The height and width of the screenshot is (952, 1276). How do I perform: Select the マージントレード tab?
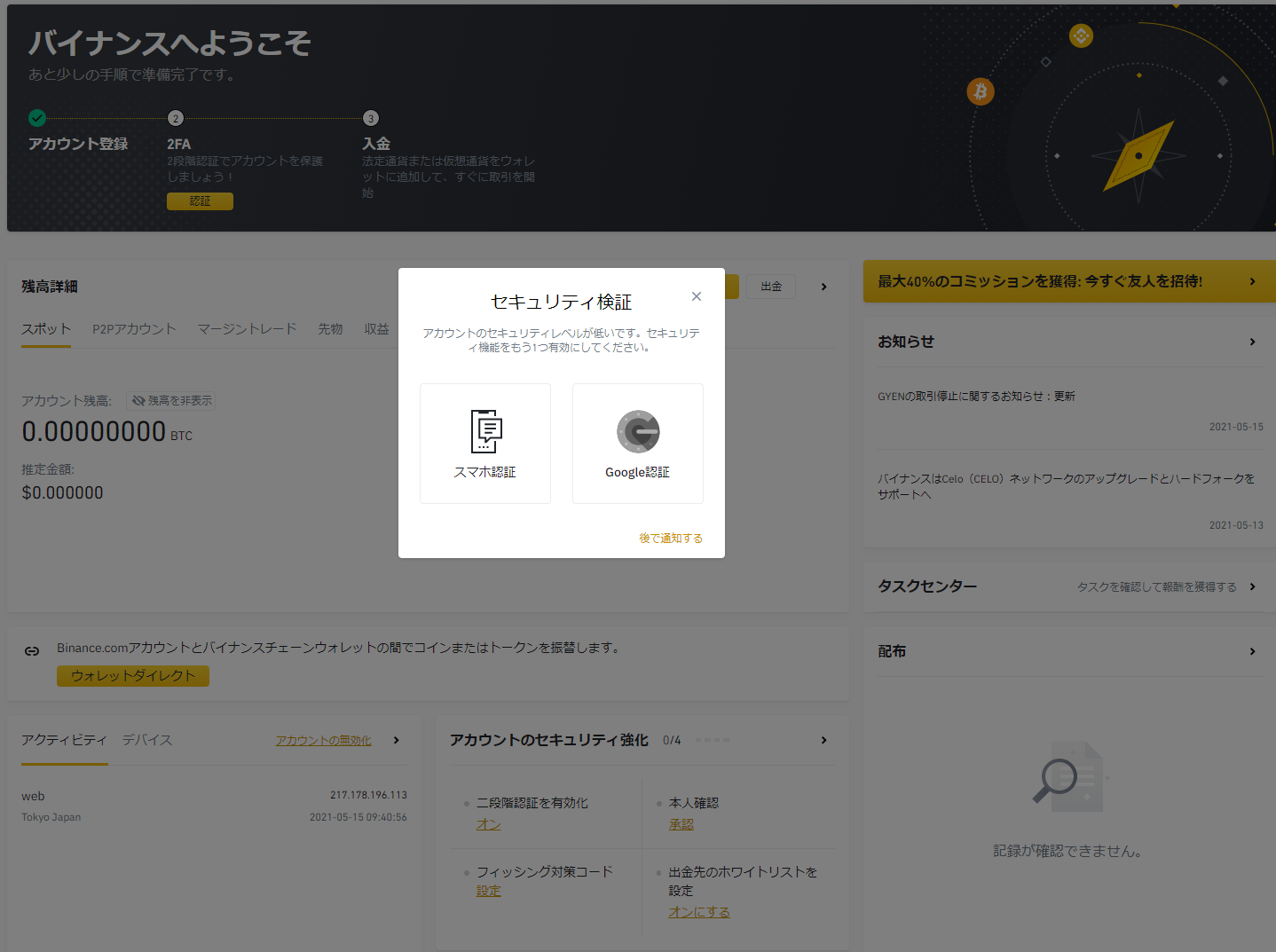(x=247, y=329)
